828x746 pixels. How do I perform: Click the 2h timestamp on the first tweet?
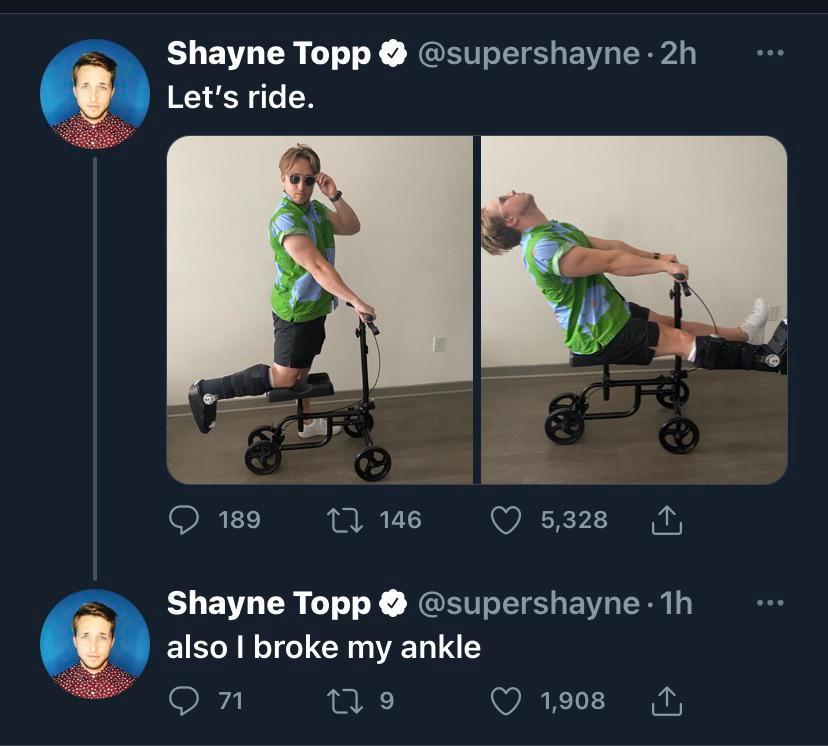click(x=678, y=54)
